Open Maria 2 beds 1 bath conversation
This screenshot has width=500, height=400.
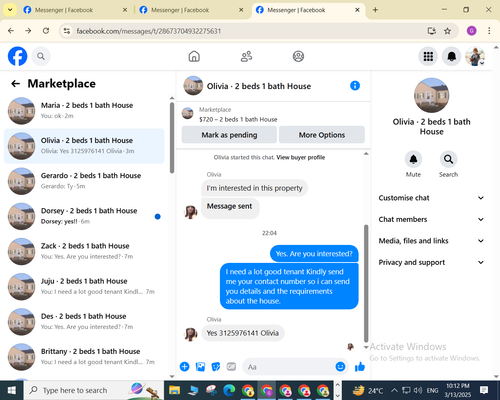pyautogui.click(x=84, y=111)
